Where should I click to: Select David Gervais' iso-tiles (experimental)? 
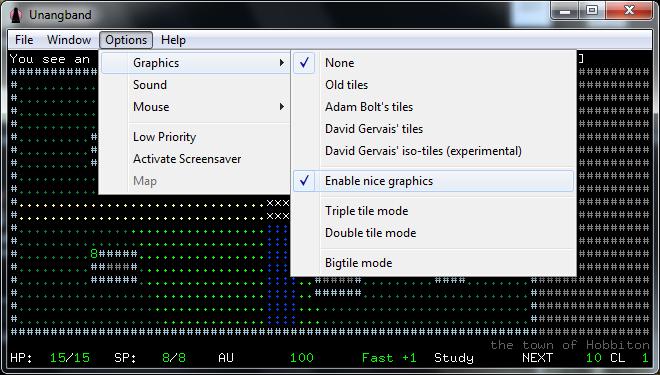434,151
